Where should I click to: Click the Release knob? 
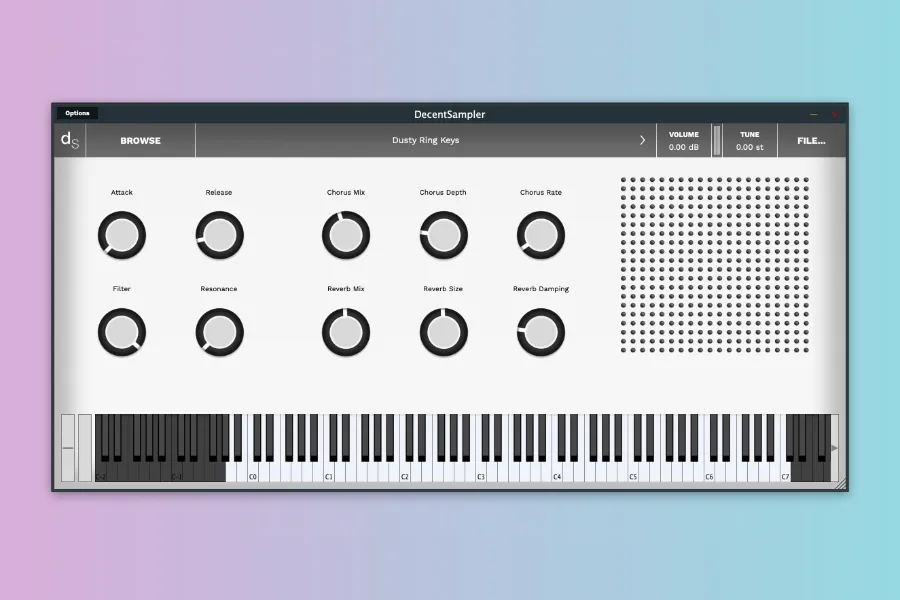click(x=219, y=236)
